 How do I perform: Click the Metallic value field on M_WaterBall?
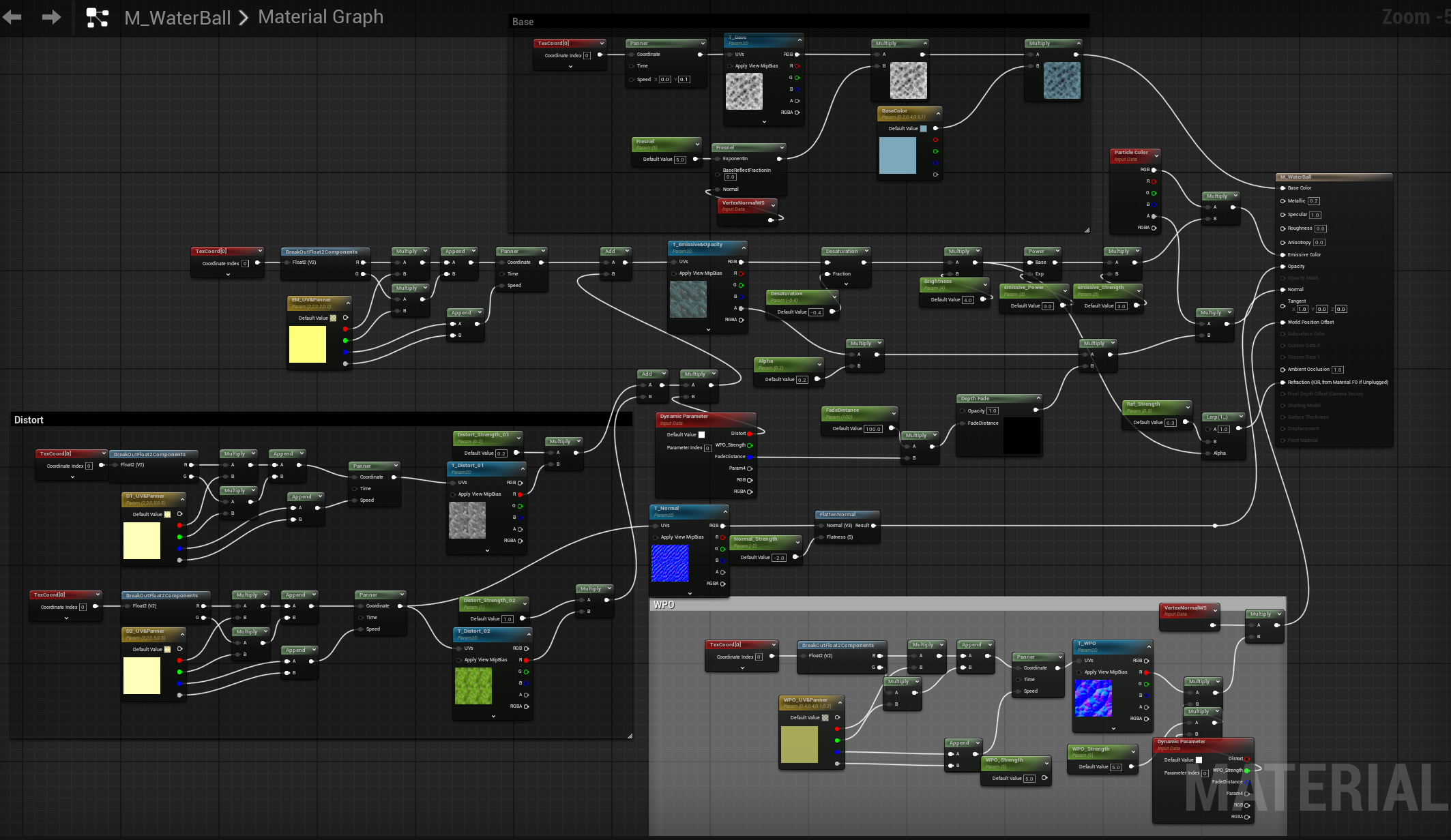pos(1313,201)
